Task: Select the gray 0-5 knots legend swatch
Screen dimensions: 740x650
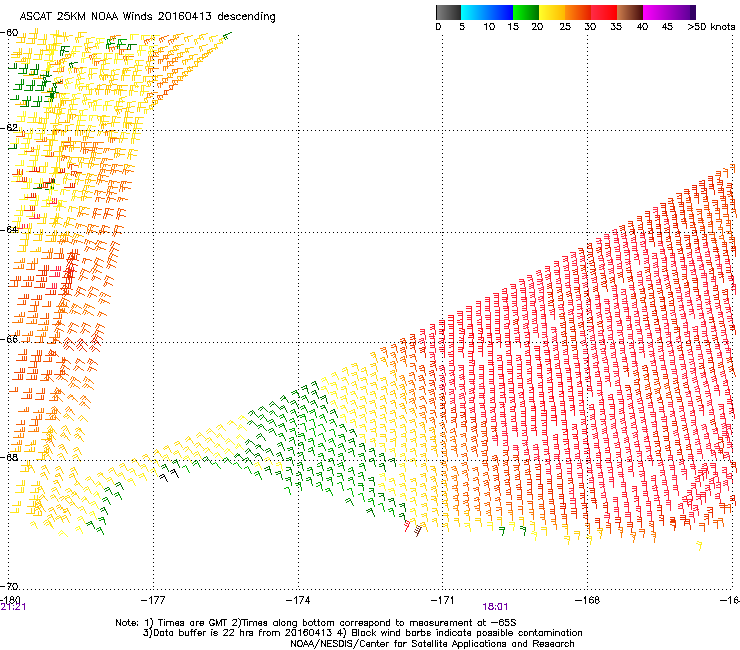Action: click(x=448, y=12)
